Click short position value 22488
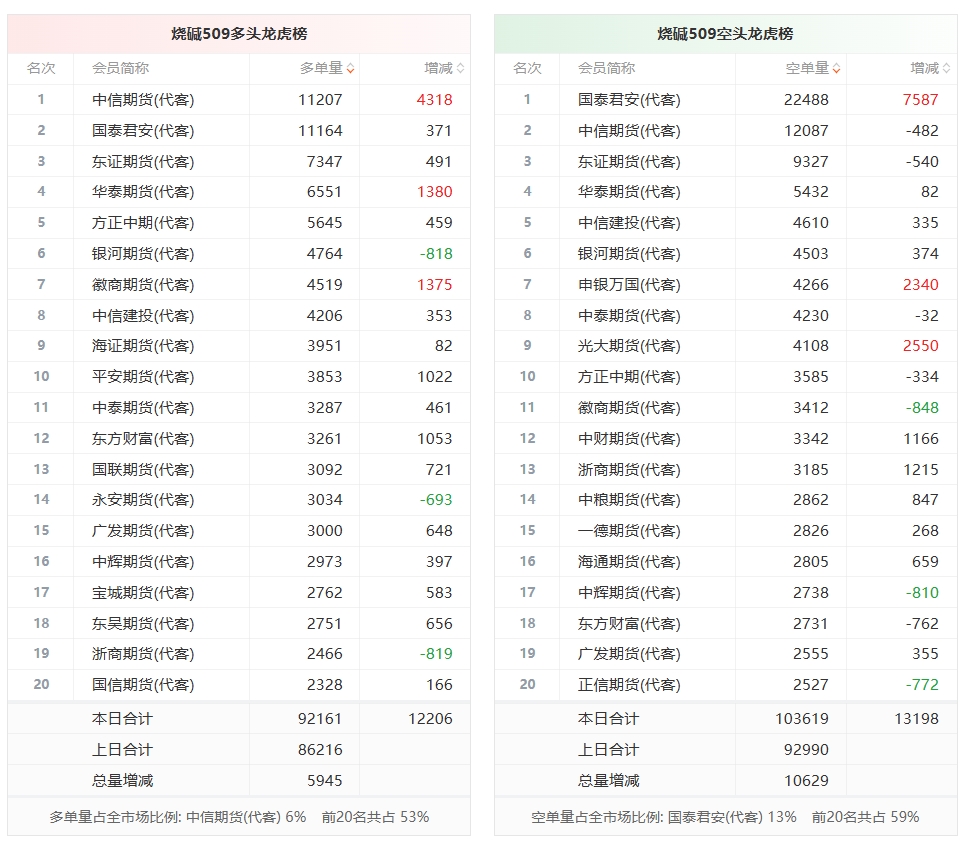The width and height of the screenshot is (971, 845). point(806,100)
